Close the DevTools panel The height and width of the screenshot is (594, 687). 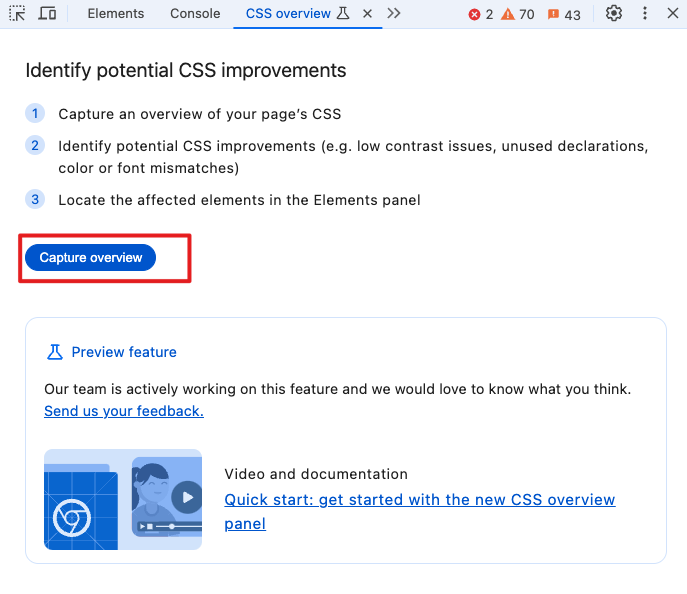[x=672, y=14]
